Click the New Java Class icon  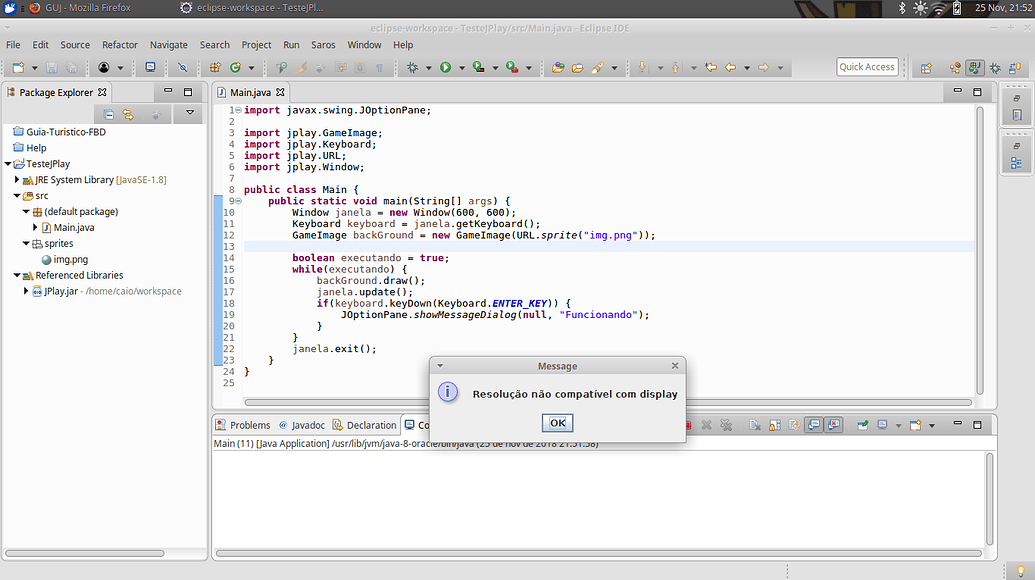click(x=235, y=68)
